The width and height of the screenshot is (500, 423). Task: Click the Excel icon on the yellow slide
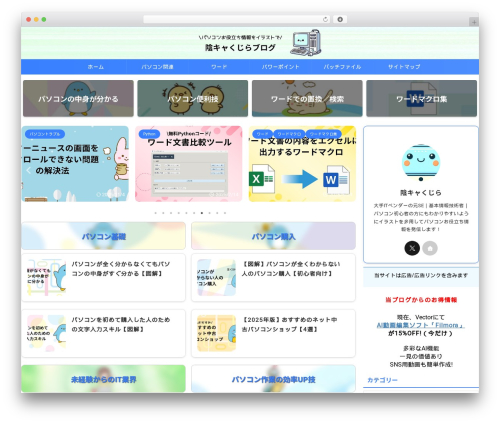point(262,179)
